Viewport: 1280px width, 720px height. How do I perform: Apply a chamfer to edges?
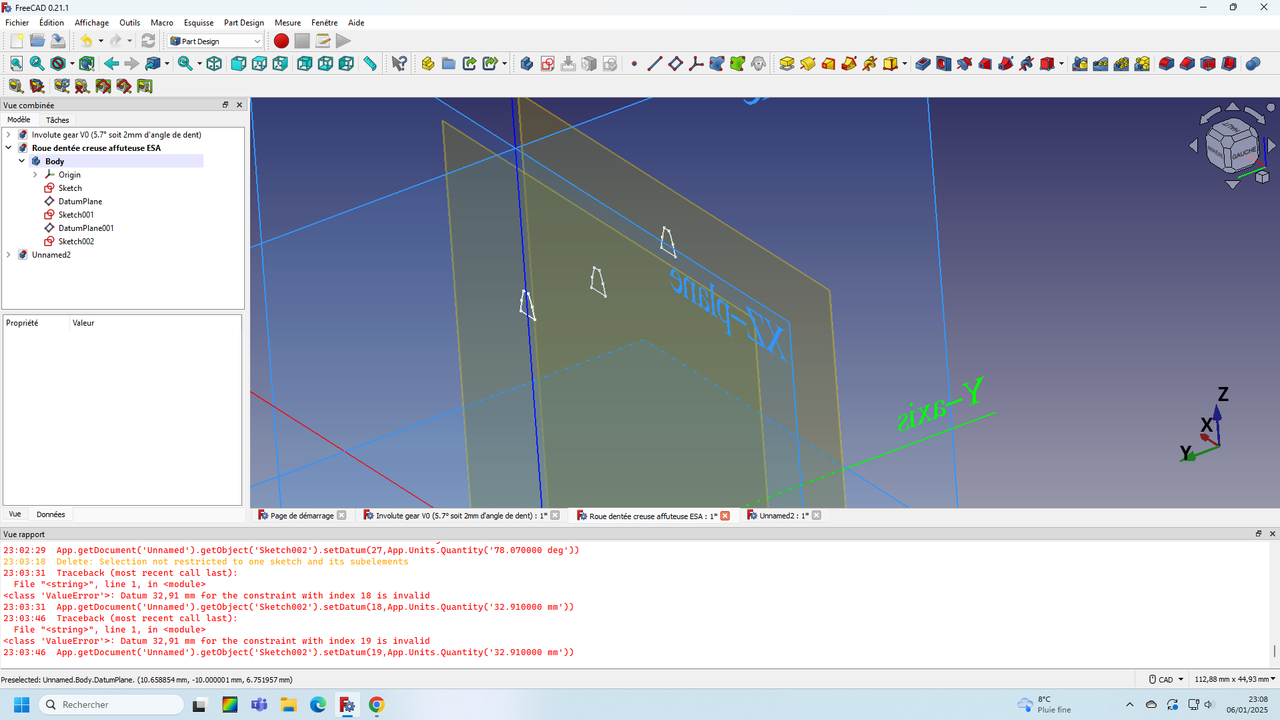[x=1187, y=63]
